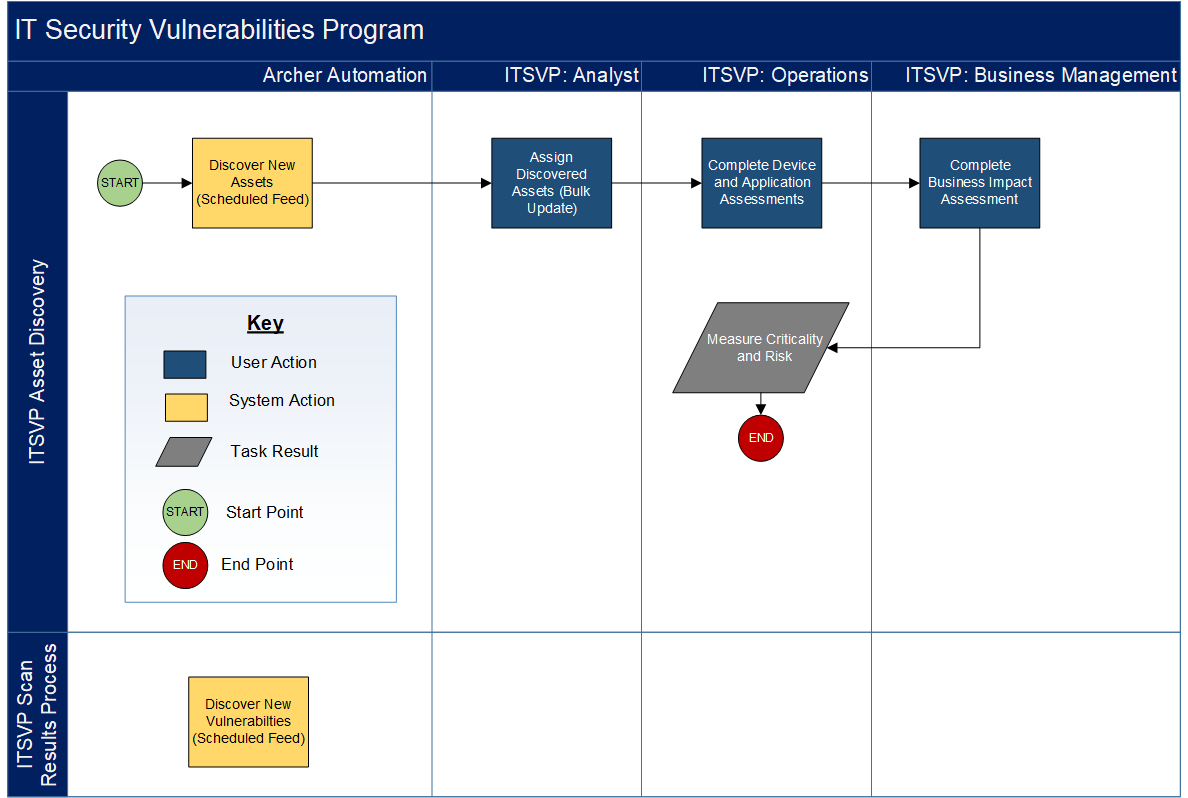Select the Discover New Assets (Scheduled Feed) box
The image size is (1188, 798).
[x=252, y=183]
